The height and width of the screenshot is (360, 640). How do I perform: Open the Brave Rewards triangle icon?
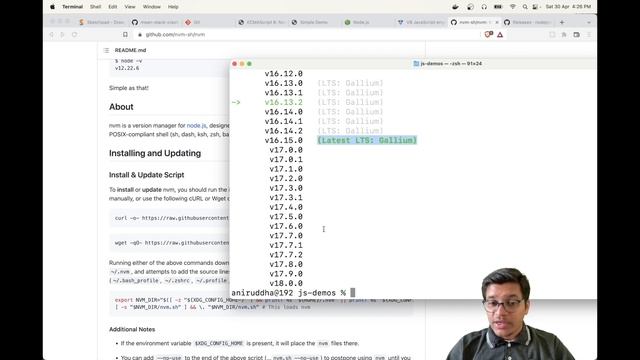pos(500,35)
